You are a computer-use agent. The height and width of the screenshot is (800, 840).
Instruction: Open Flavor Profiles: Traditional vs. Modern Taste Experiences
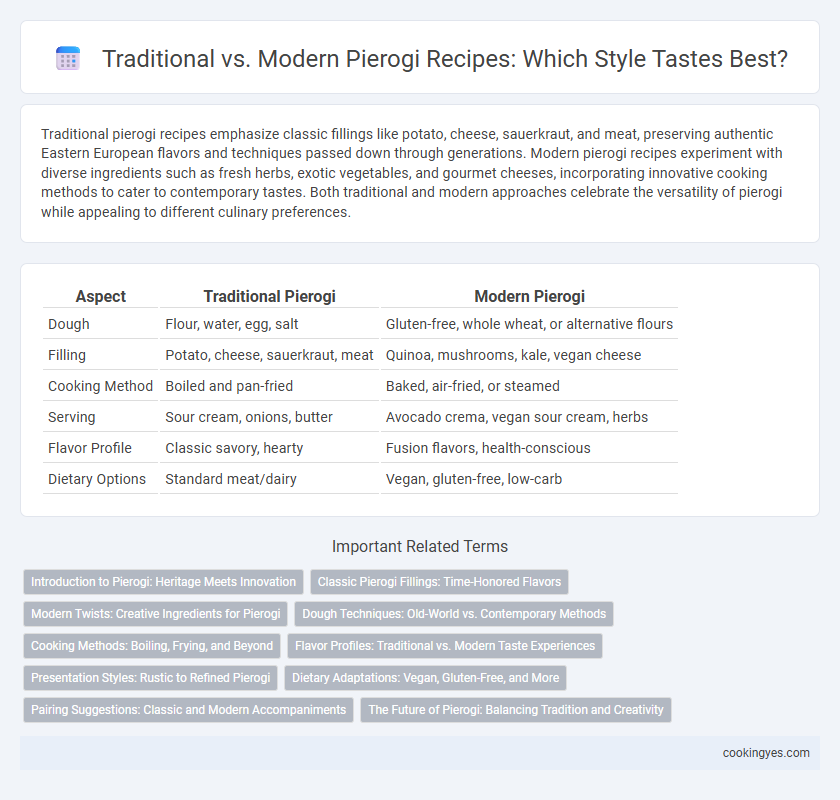click(x=445, y=646)
